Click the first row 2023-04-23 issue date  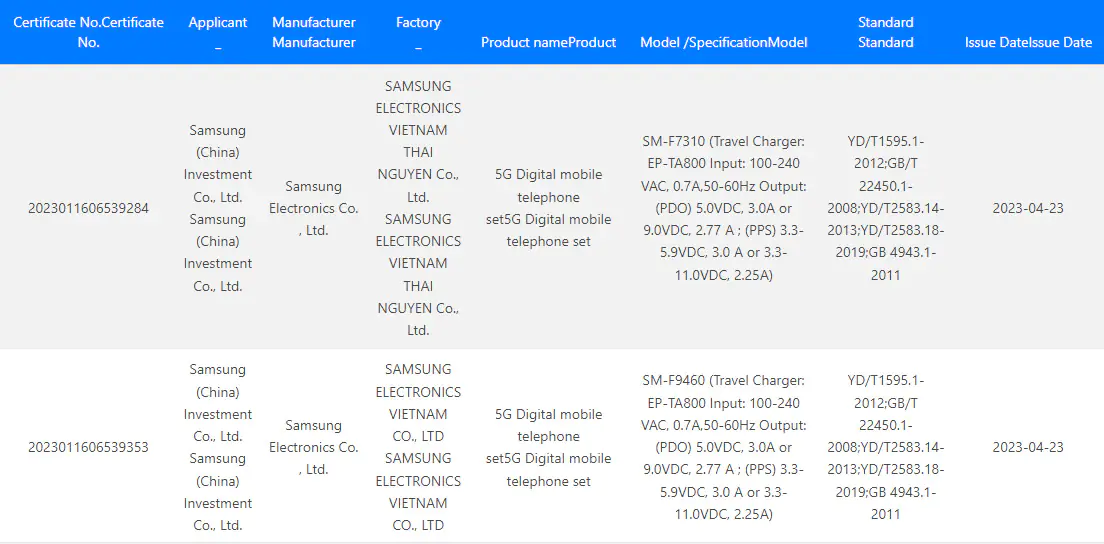pos(1028,208)
